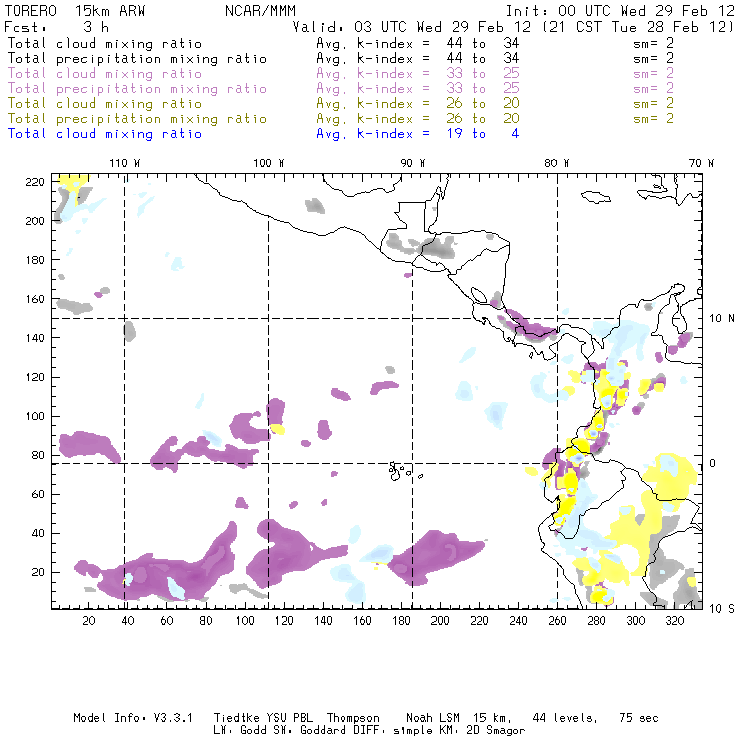Image resolution: width=740 pixels, height=740 pixels.
Task: Select the 'Tiedtke' scheme label
Action: [236, 718]
